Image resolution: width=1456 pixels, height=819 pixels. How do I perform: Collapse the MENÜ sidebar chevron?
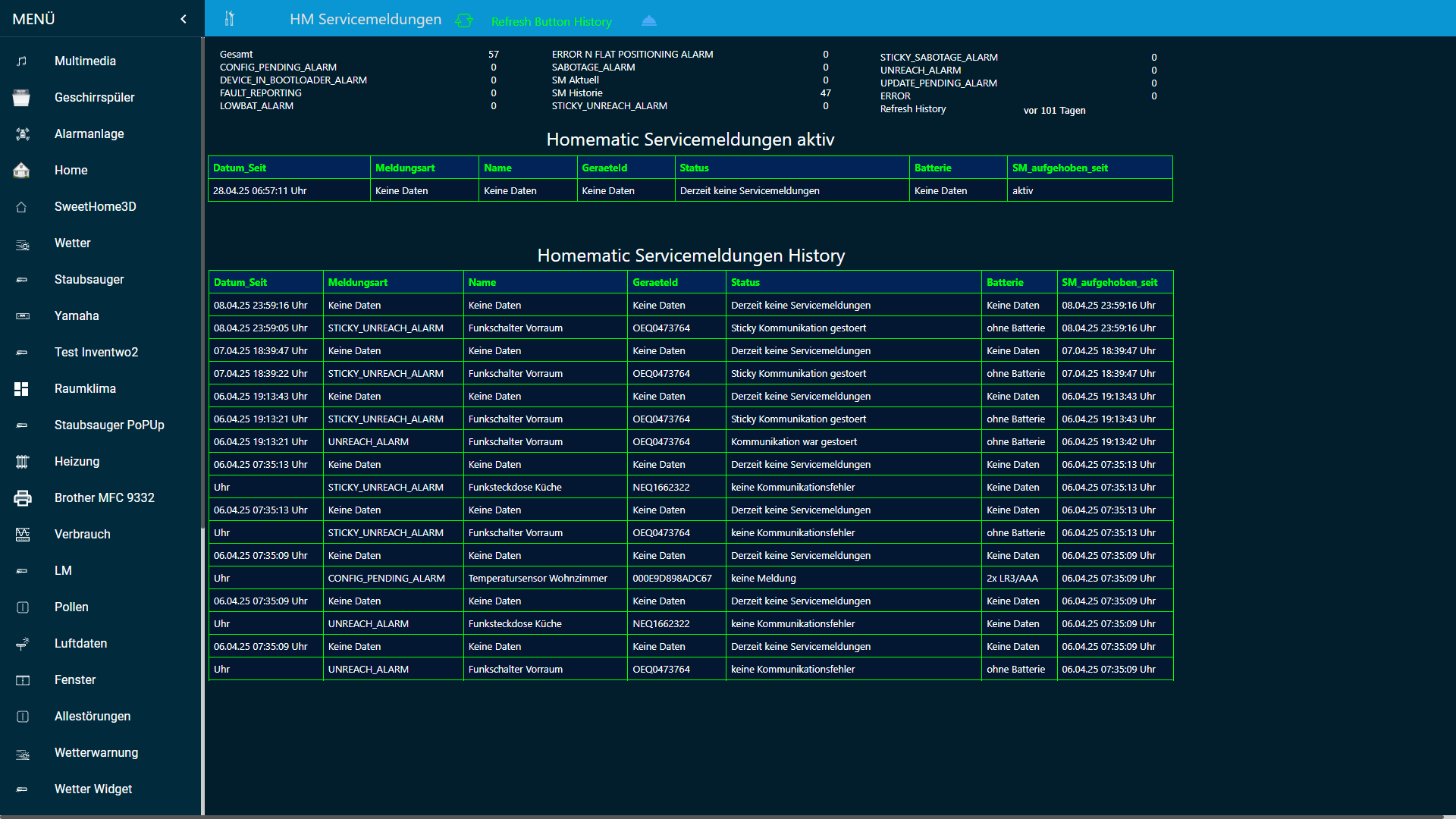[x=184, y=19]
